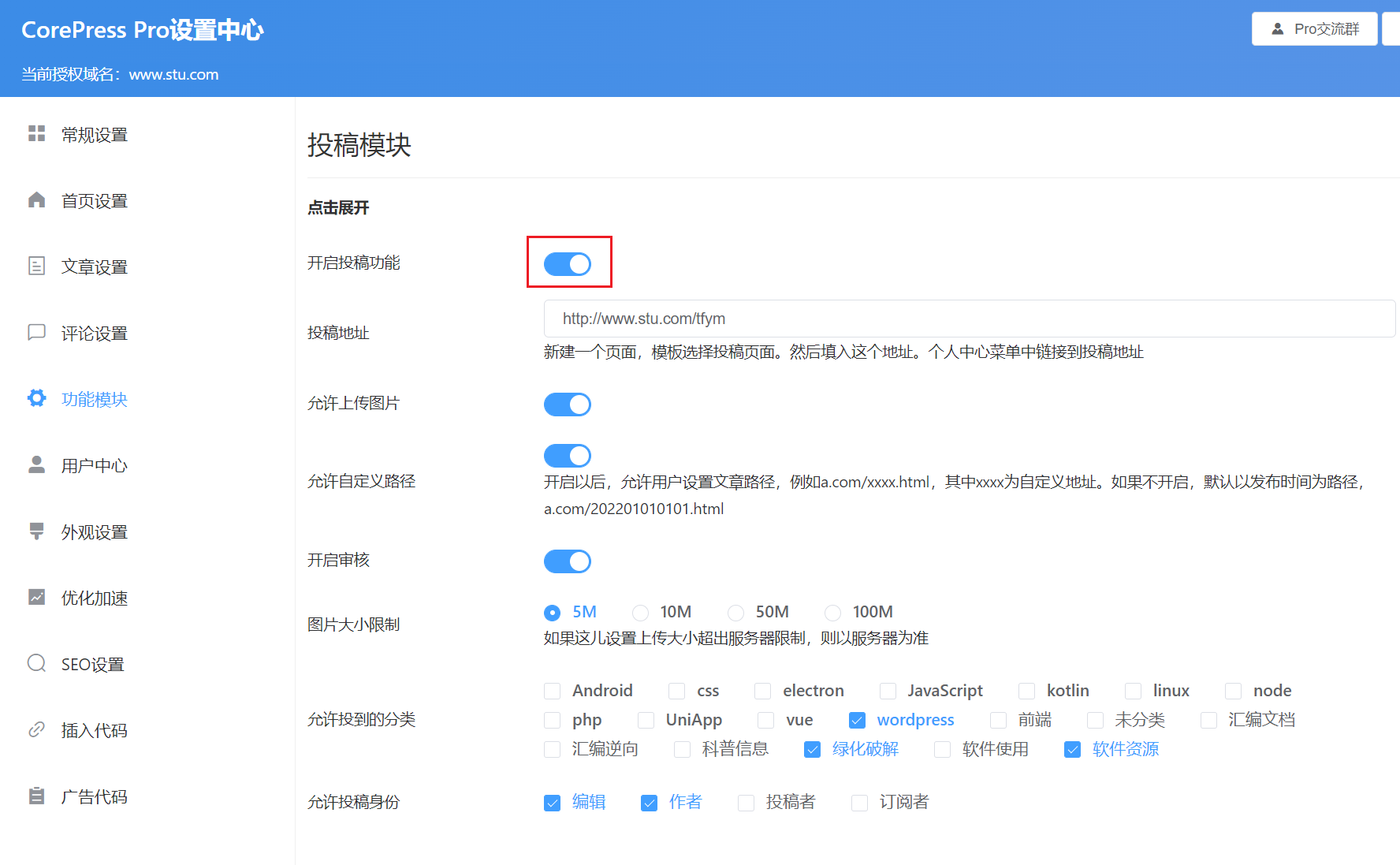This screenshot has height=865, width=1400.
Task: Select 外观设置 in sidebar
Action: click(95, 532)
